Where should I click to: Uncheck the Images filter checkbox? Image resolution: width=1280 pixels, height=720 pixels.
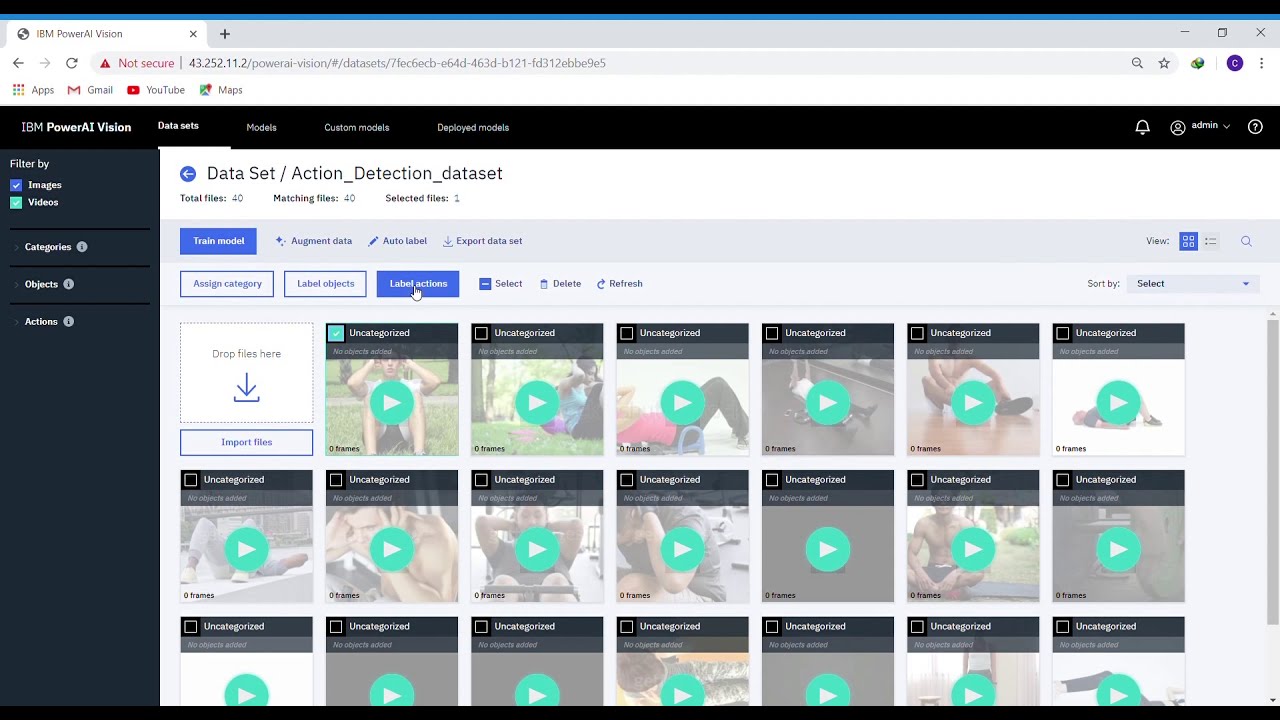(x=16, y=185)
